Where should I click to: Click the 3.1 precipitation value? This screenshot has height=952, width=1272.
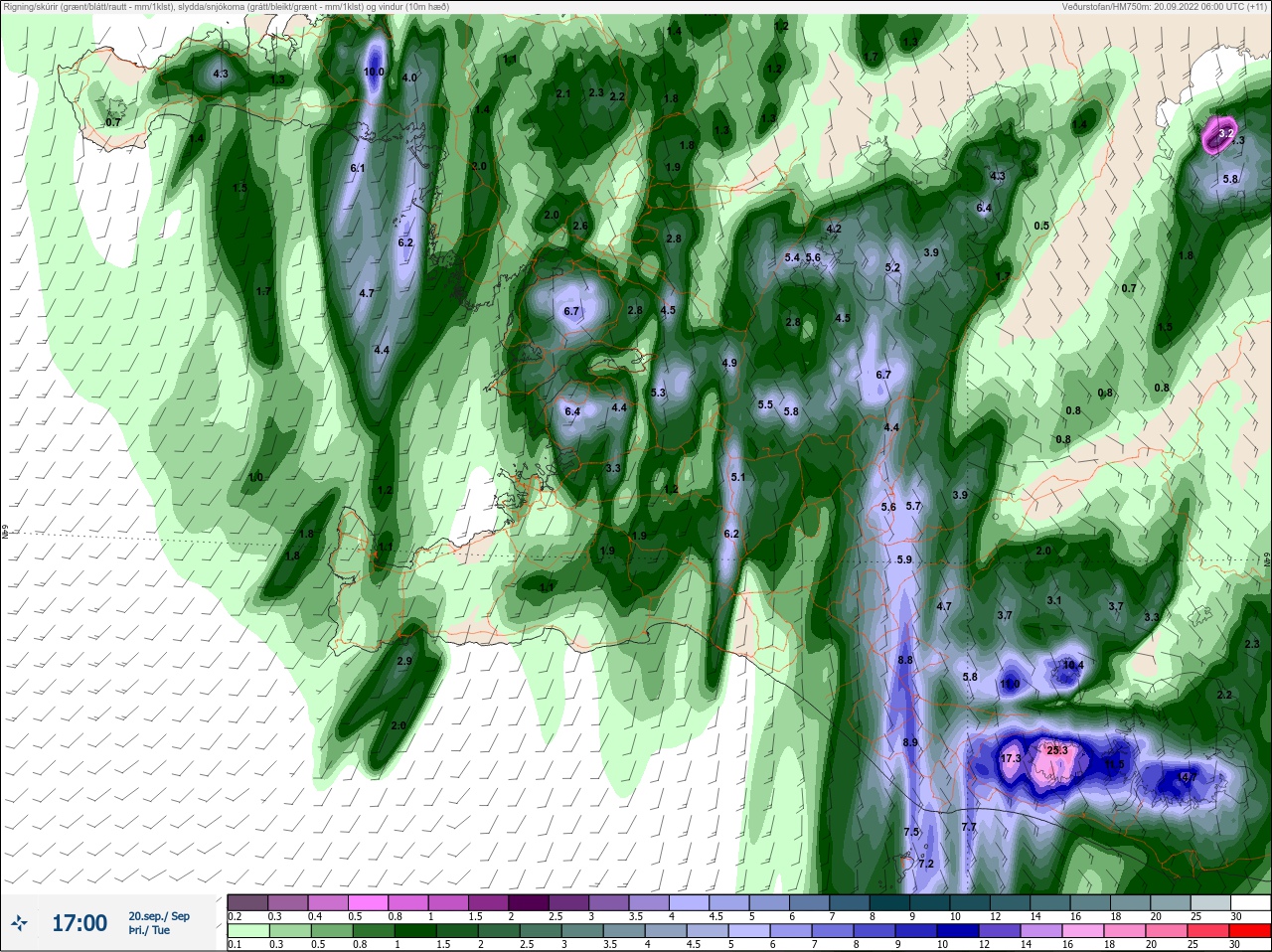(x=1054, y=600)
